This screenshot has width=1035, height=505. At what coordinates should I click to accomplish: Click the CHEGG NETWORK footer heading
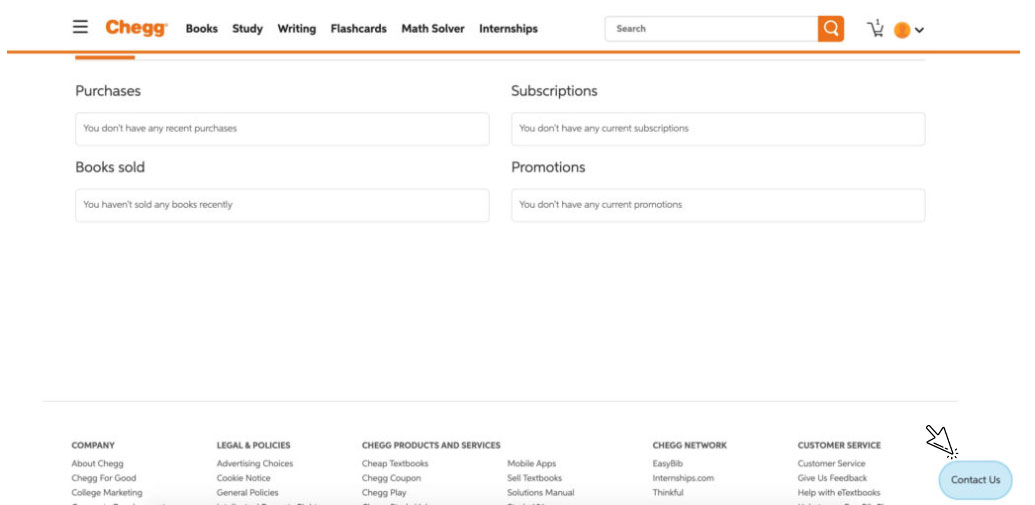coord(690,446)
